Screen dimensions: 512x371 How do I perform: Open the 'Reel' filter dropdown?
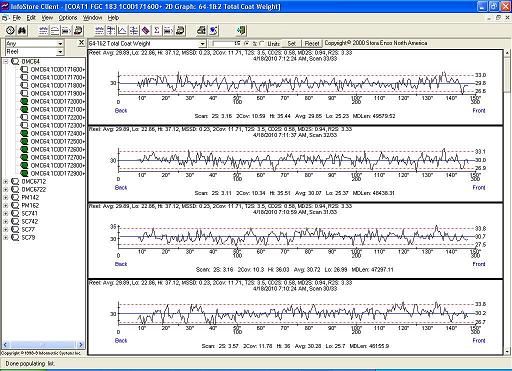tap(60, 52)
